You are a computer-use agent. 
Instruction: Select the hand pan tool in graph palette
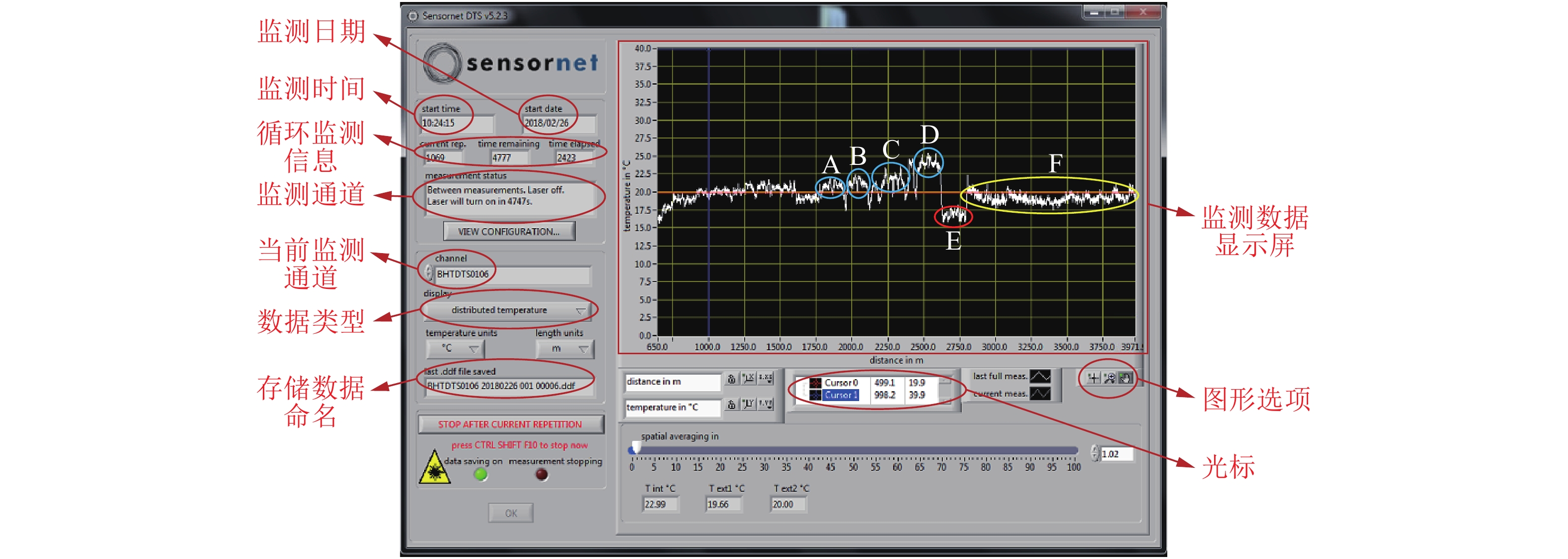[x=1125, y=379]
